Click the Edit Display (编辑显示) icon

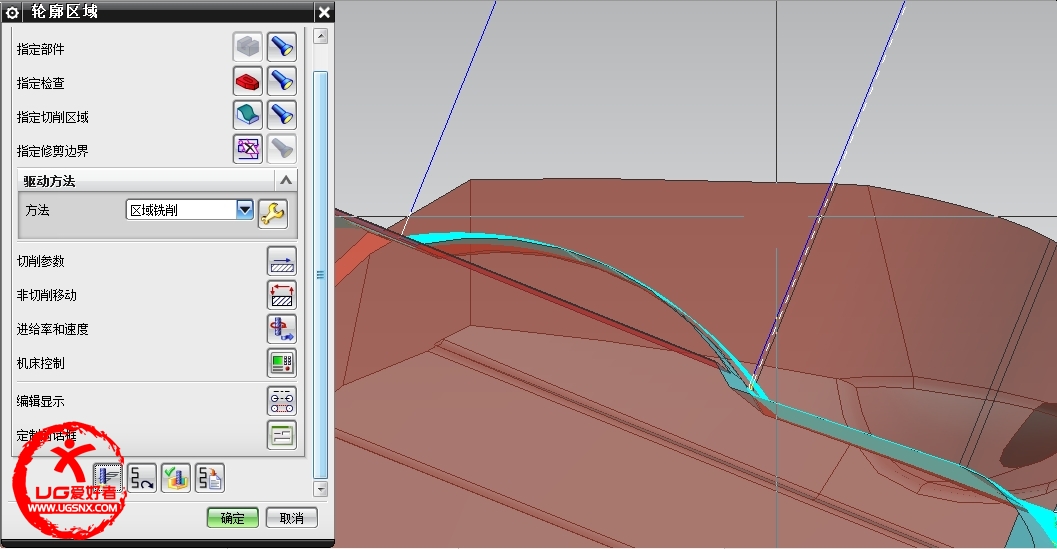282,401
